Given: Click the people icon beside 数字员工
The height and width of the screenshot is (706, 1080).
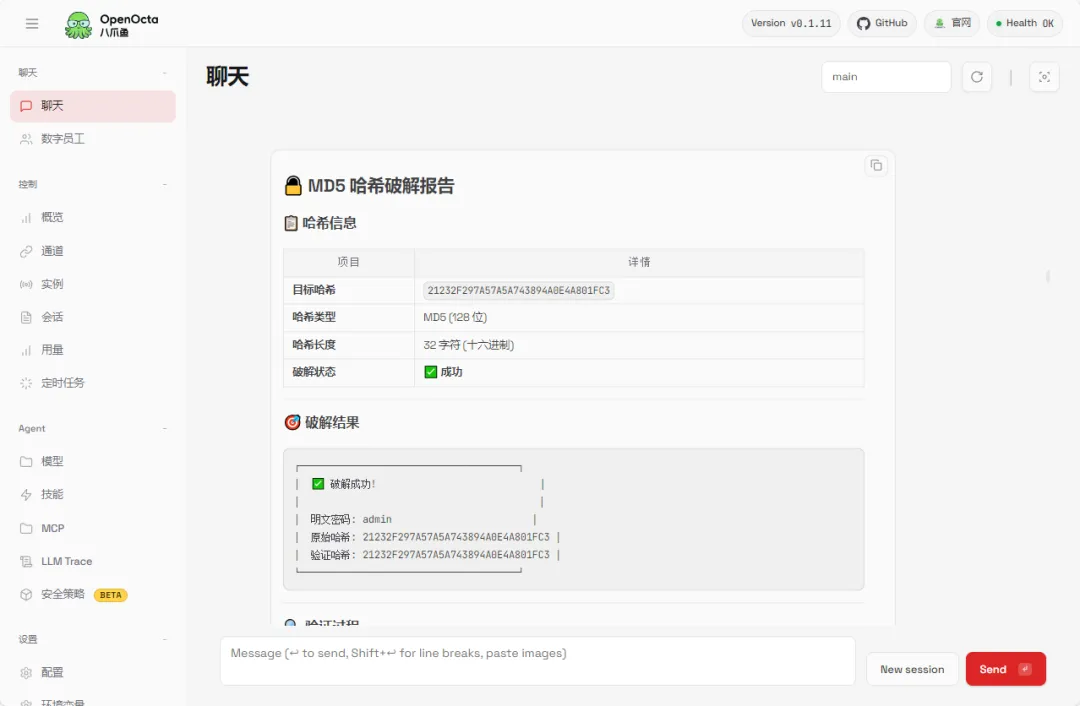Looking at the screenshot, I should tap(26, 139).
